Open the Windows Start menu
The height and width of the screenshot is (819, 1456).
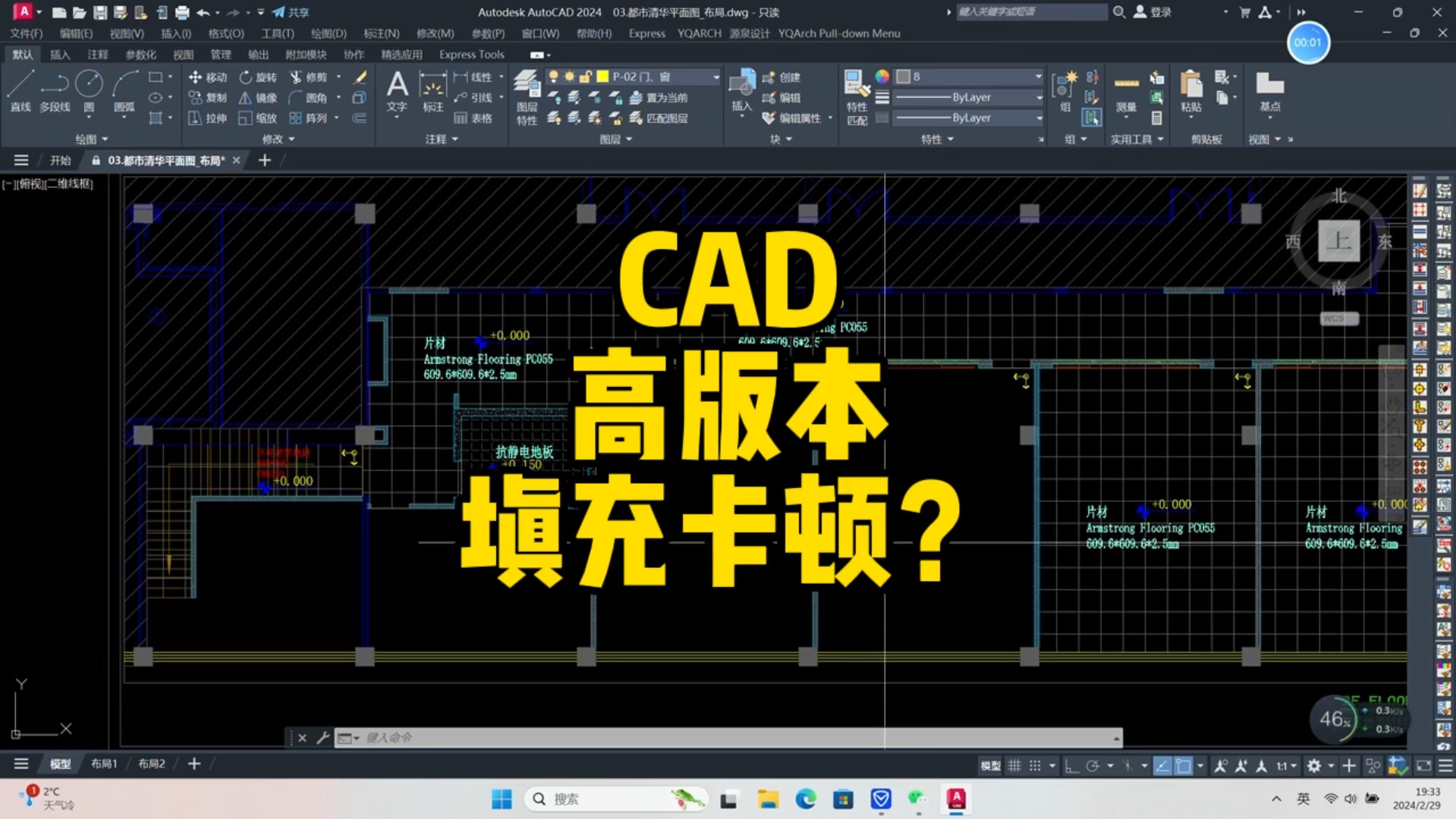502,799
